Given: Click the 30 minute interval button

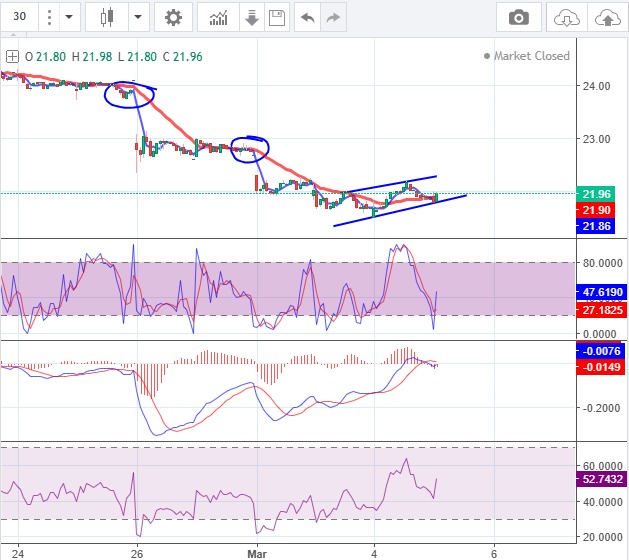Looking at the screenshot, I should click(x=19, y=17).
